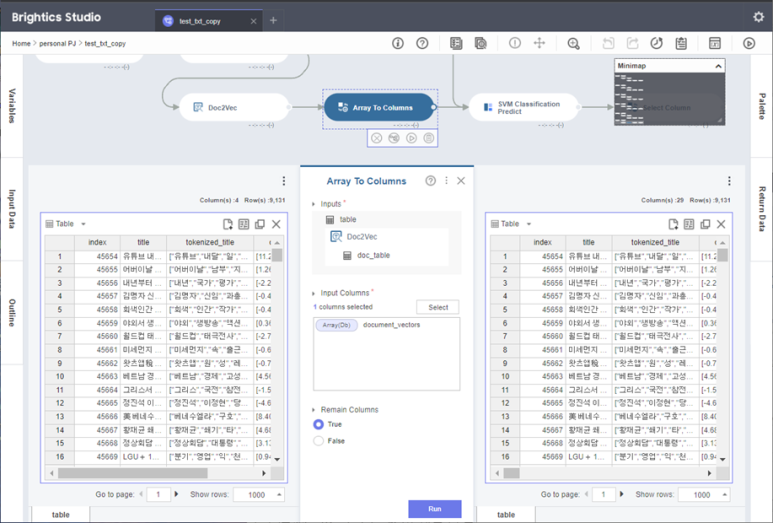Click the table tab below left panel
The height and width of the screenshot is (523, 773).
61,514
